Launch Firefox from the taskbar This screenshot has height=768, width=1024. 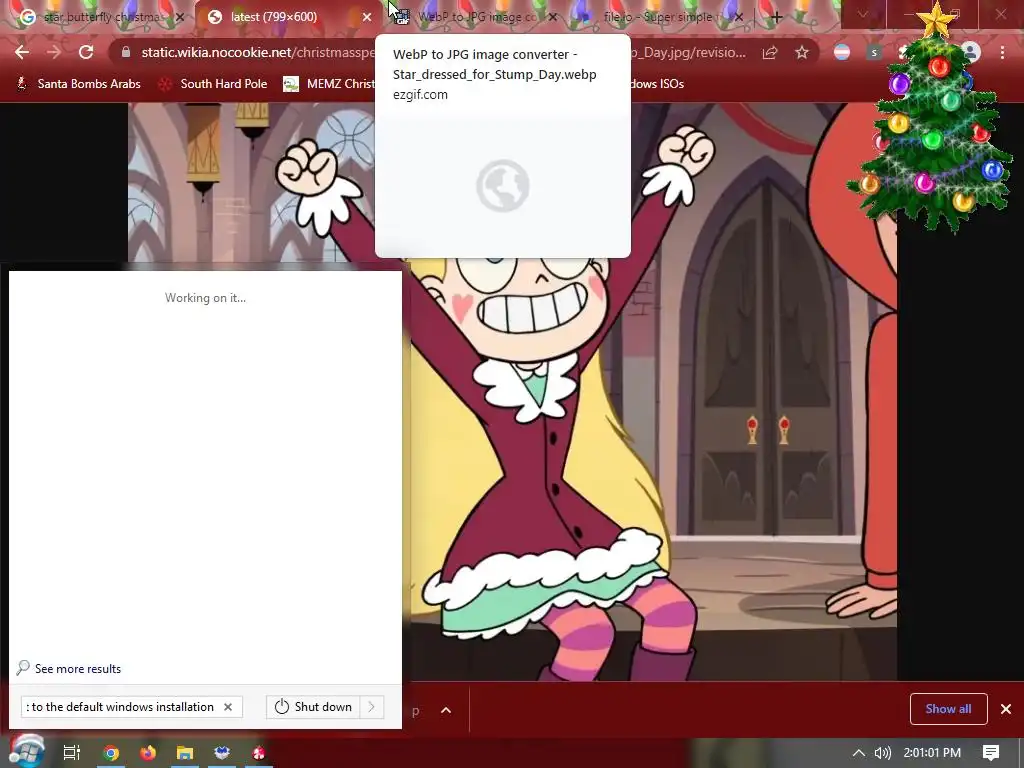pyautogui.click(x=148, y=753)
